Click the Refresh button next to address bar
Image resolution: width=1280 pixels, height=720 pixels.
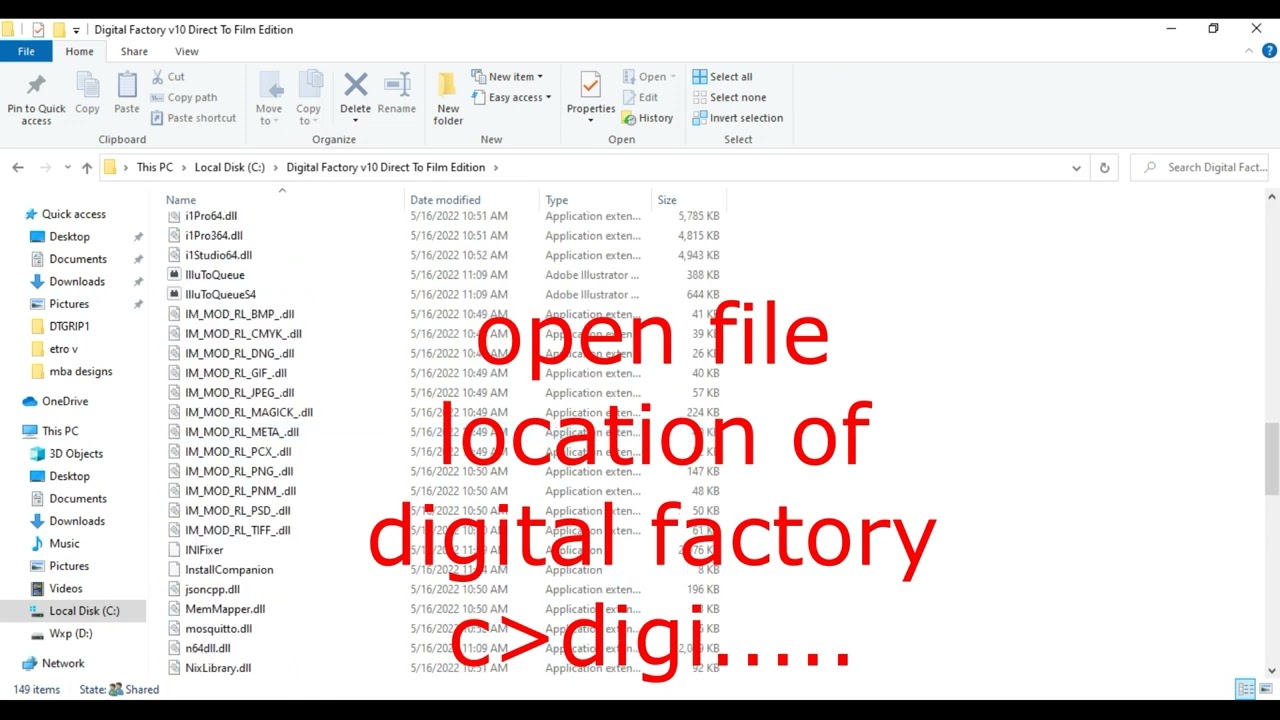[1104, 168]
